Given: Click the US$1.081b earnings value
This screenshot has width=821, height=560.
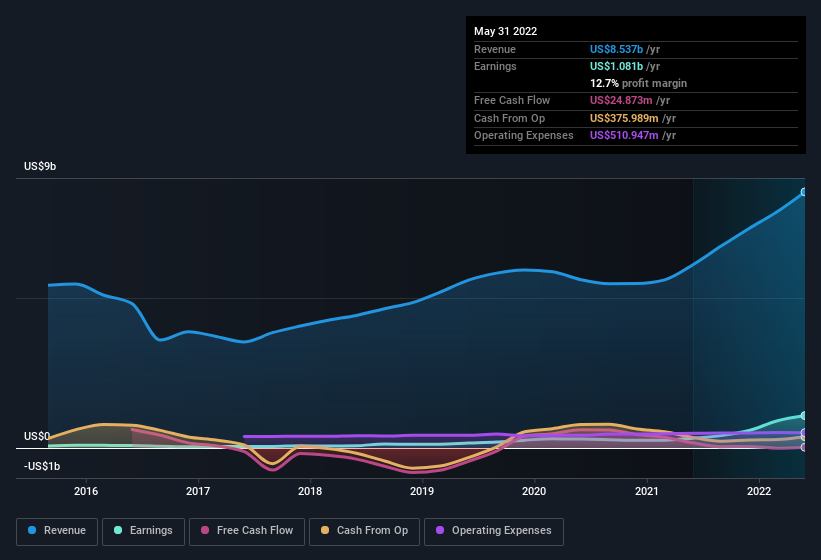Looking at the screenshot, I should point(616,66).
